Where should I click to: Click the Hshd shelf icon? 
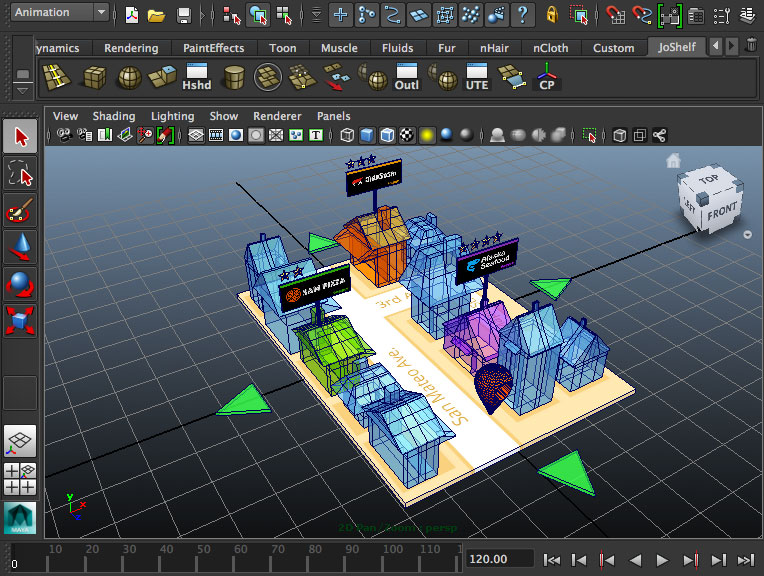click(196, 78)
